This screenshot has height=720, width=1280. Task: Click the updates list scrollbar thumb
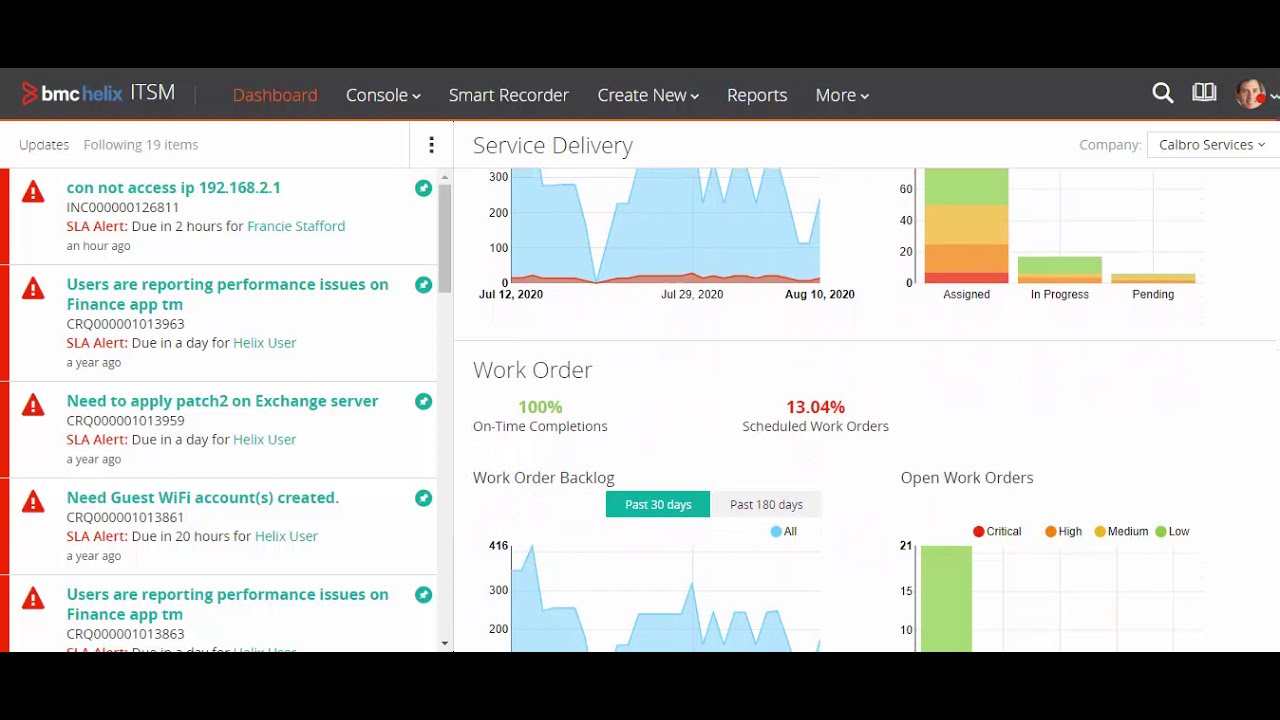(x=445, y=238)
